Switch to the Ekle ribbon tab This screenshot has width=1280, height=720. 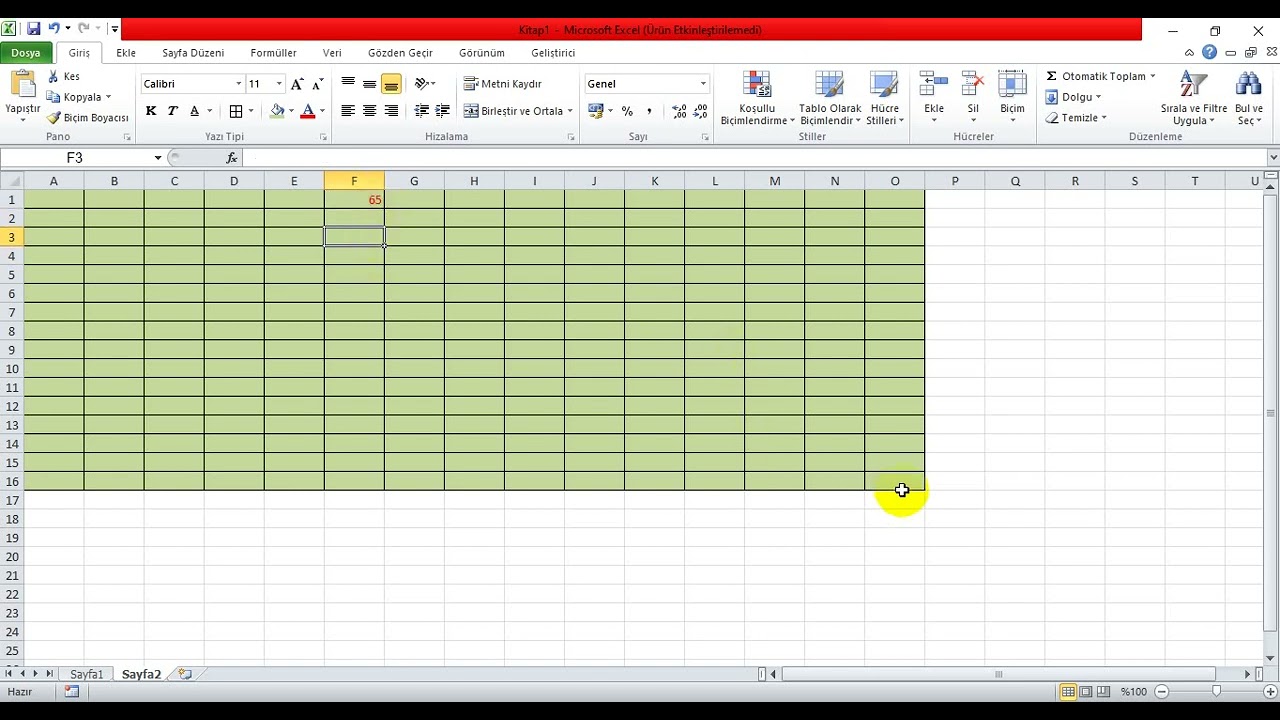(126, 53)
